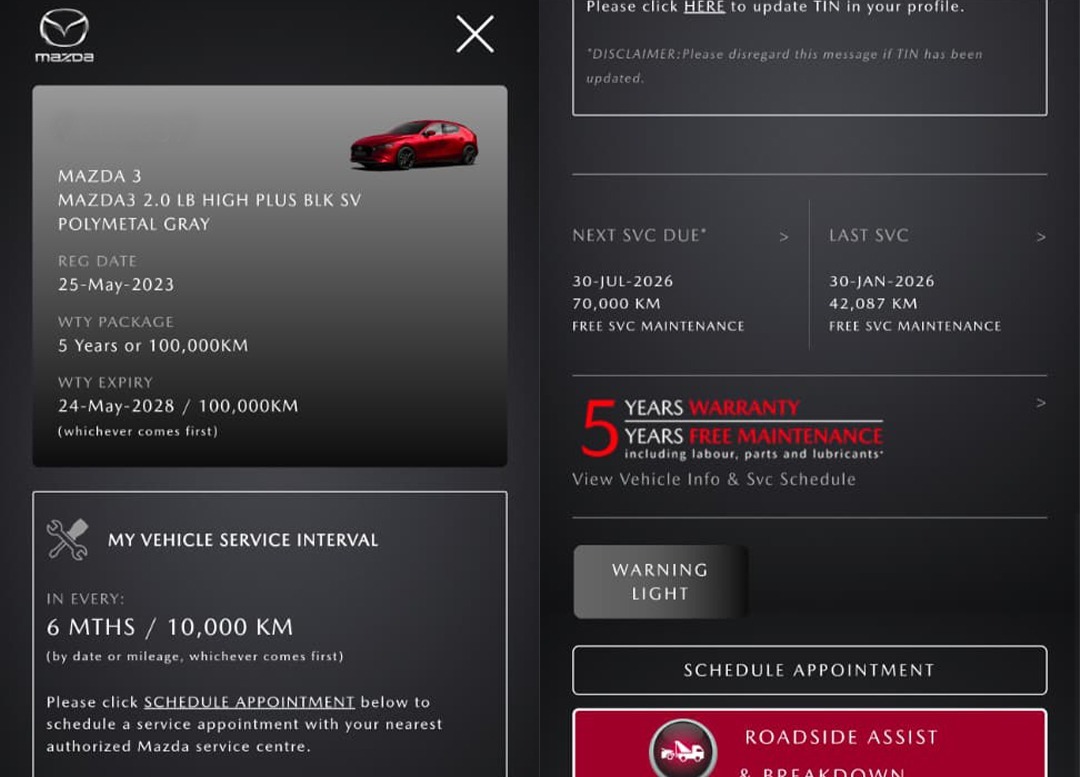Select the MY VEHICLE SERVICE INTERVAL heading
Image resolution: width=1080 pixels, height=777 pixels.
pyautogui.click(x=242, y=540)
